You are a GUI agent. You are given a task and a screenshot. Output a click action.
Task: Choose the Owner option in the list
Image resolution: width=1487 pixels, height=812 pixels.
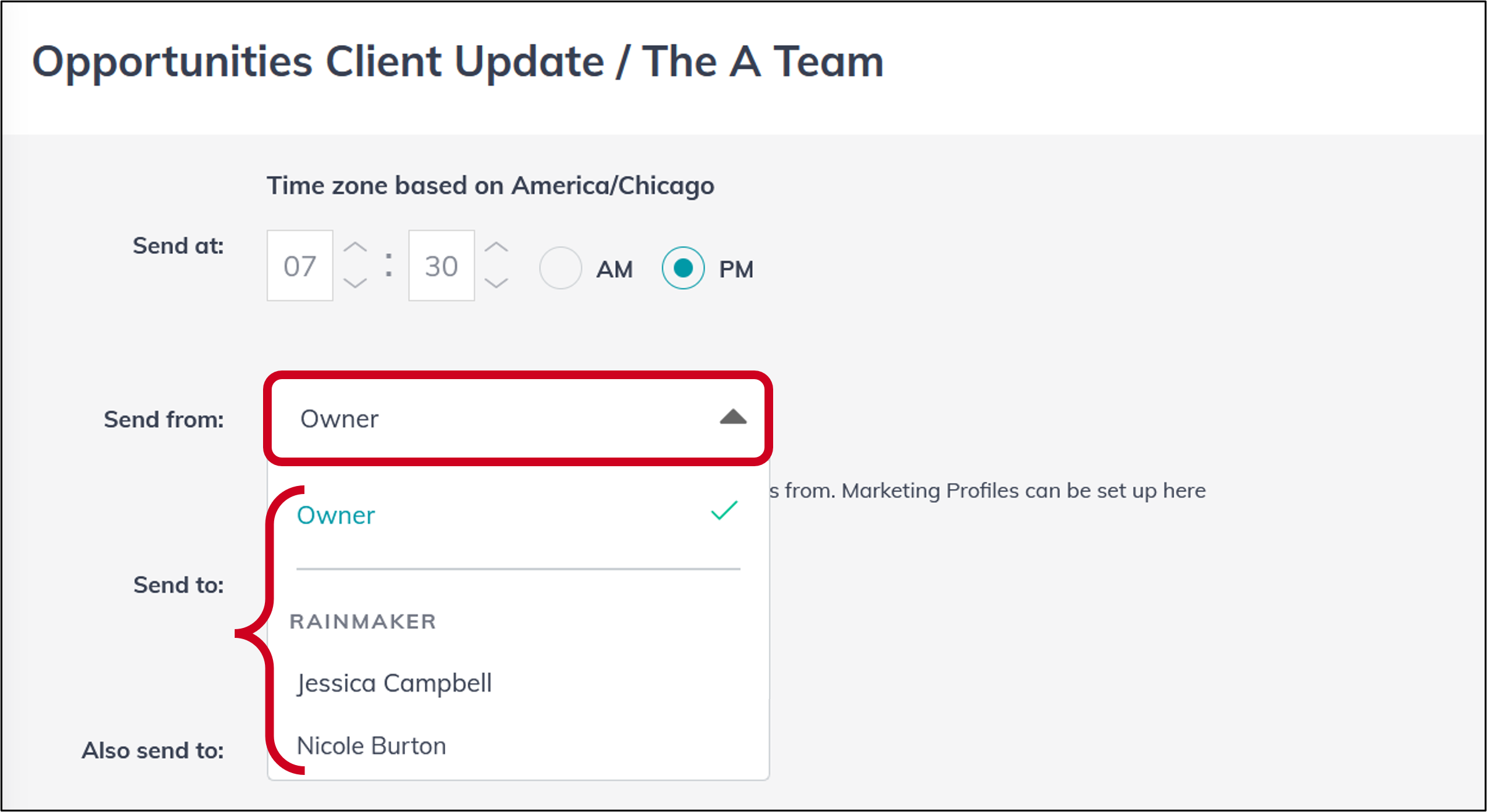pos(518,514)
